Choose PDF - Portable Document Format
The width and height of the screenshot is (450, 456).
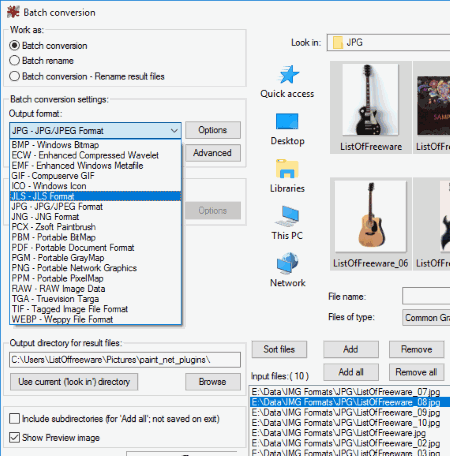(x=95, y=248)
